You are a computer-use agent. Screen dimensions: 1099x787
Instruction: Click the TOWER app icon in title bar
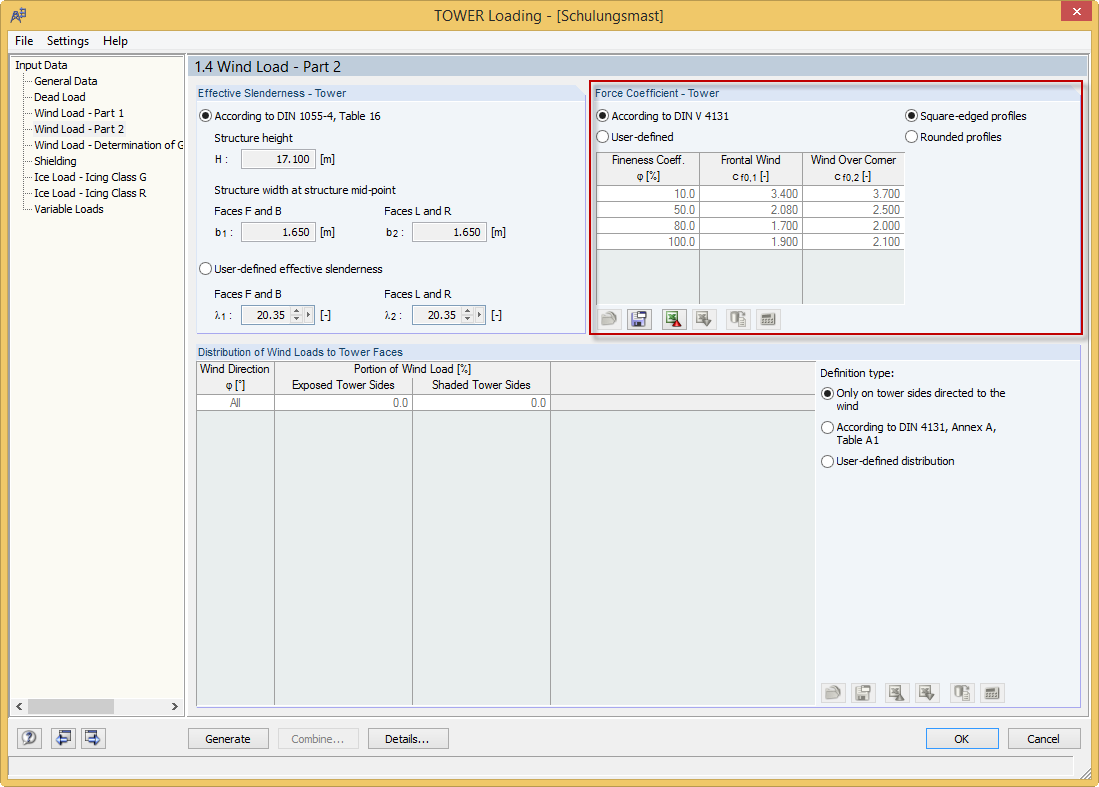click(19, 15)
